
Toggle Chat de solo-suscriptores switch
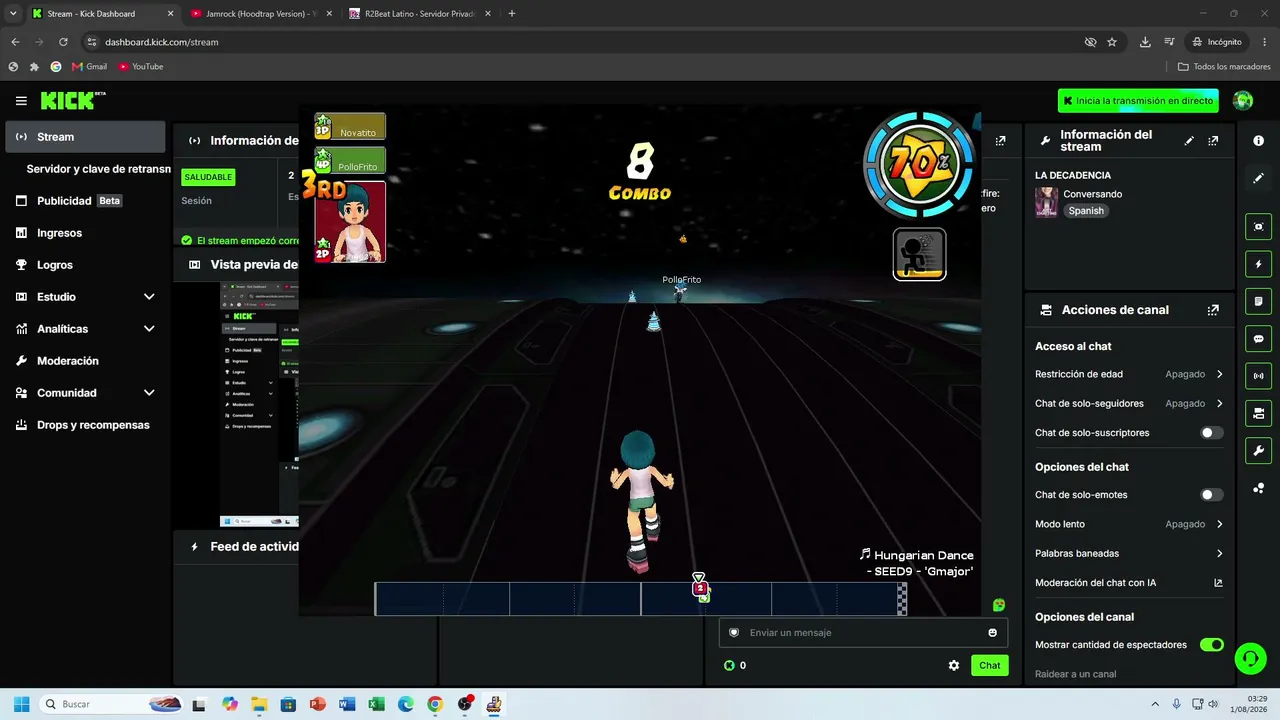[1211, 433]
